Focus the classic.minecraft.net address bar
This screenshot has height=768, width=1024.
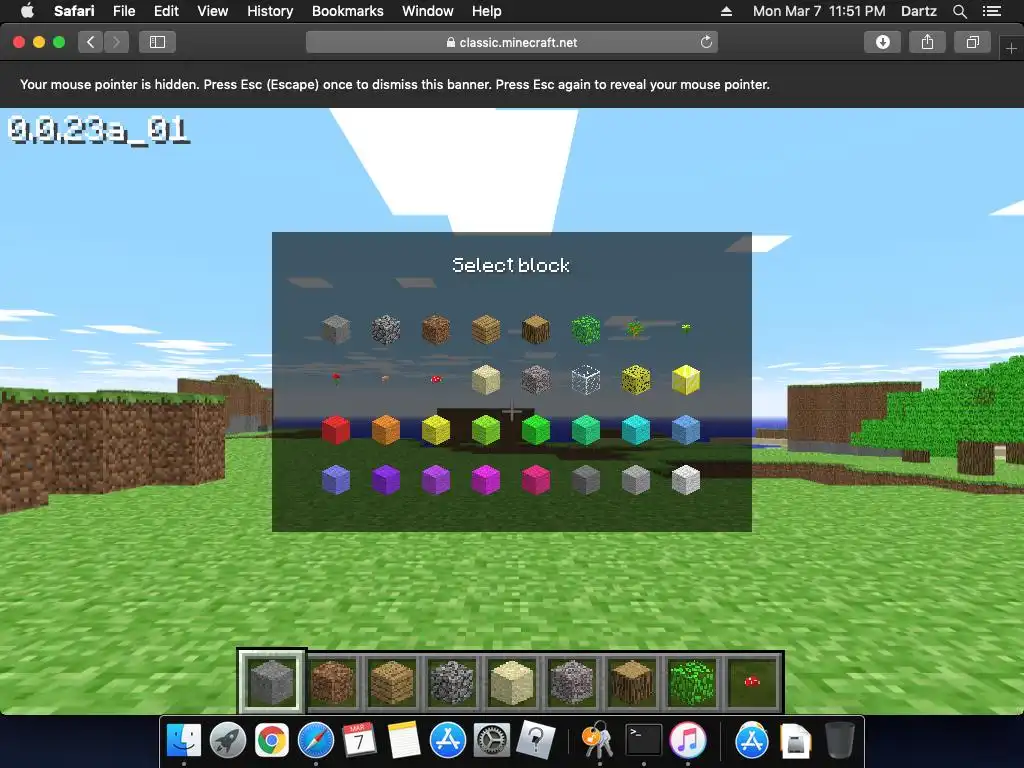coord(512,42)
